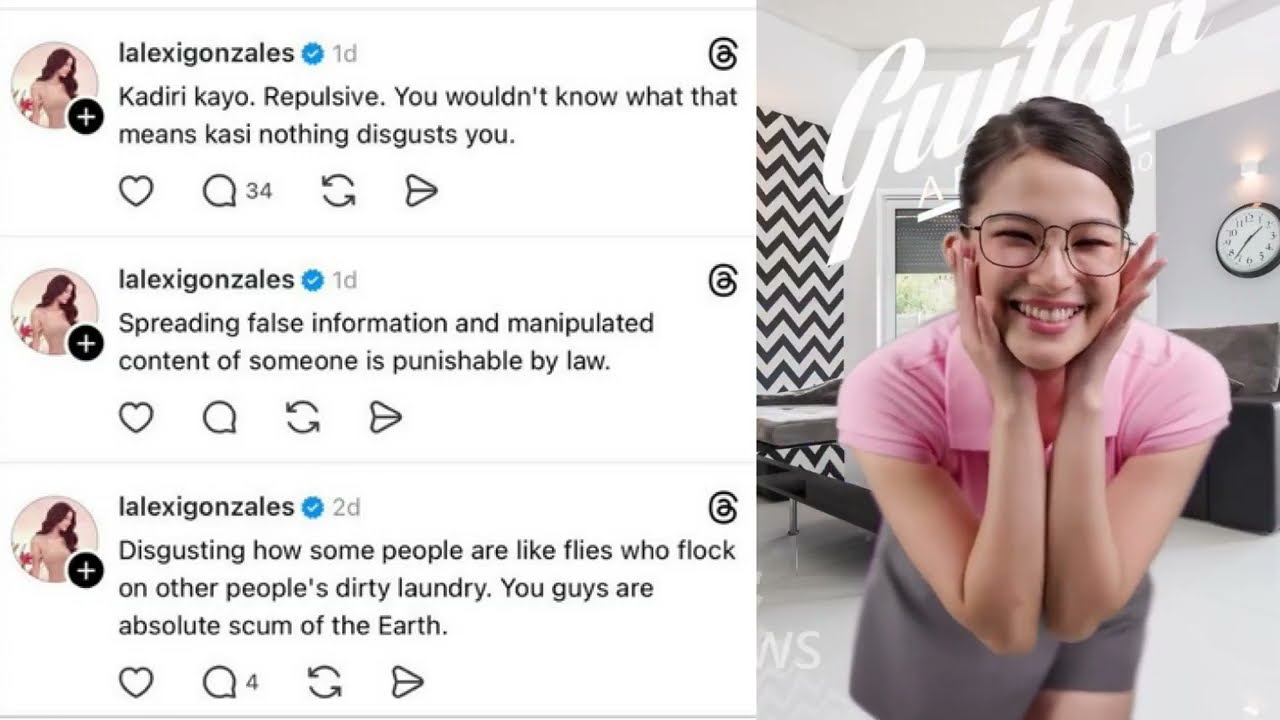The width and height of the screenshot is (1280, 720).
Task: Select the video frame of smiling woman
Action: 1018,360
